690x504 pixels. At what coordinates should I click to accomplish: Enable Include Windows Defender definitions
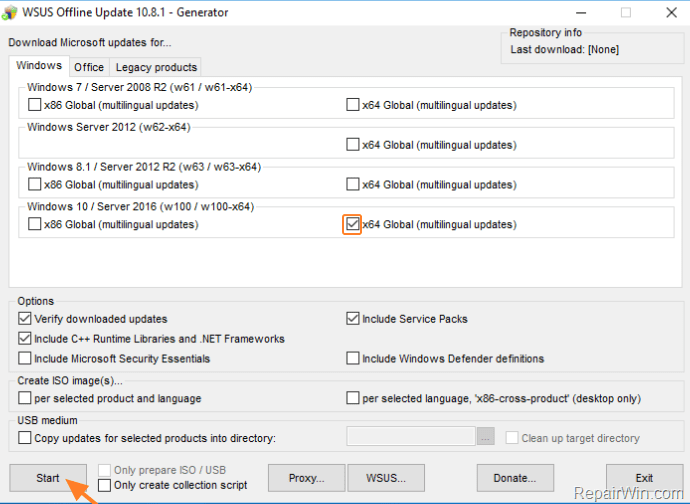point(352,358)
